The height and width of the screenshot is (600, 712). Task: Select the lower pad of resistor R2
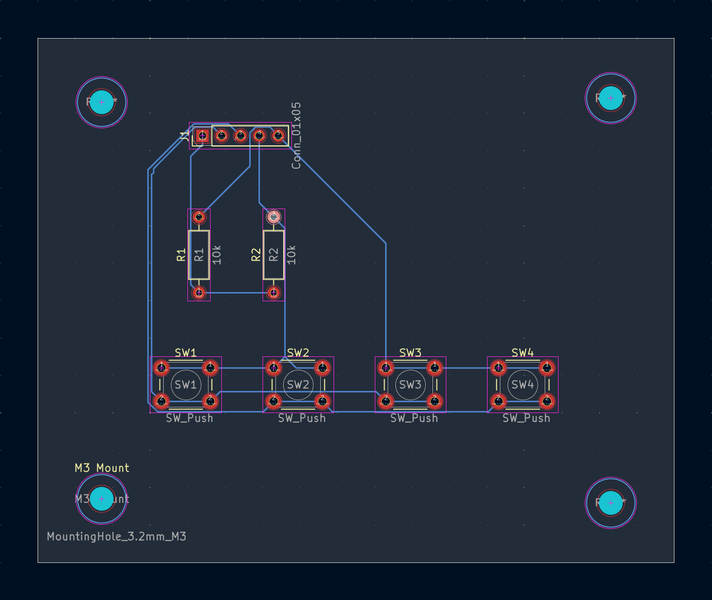[x=273, y=293]
